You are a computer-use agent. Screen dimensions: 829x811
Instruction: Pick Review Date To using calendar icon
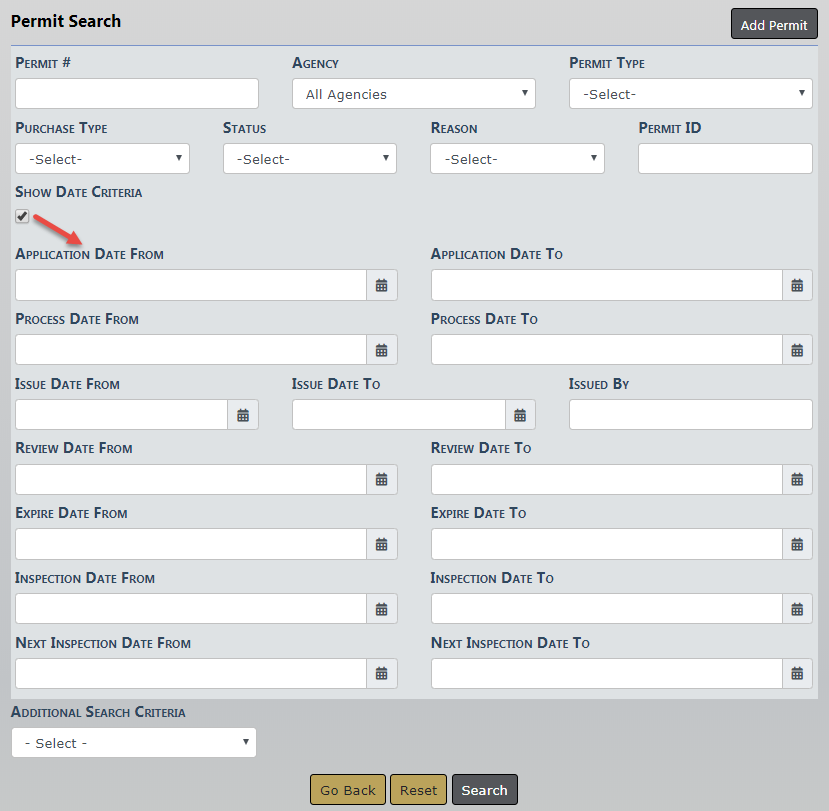coord(797,480)
